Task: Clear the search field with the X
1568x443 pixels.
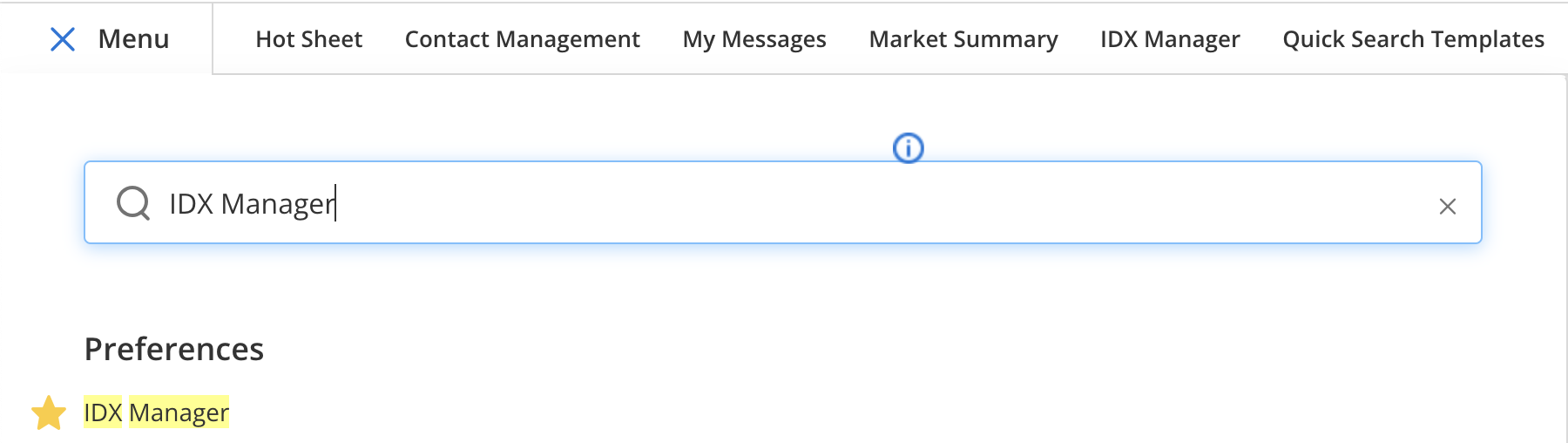Action: pos(1447,207)
